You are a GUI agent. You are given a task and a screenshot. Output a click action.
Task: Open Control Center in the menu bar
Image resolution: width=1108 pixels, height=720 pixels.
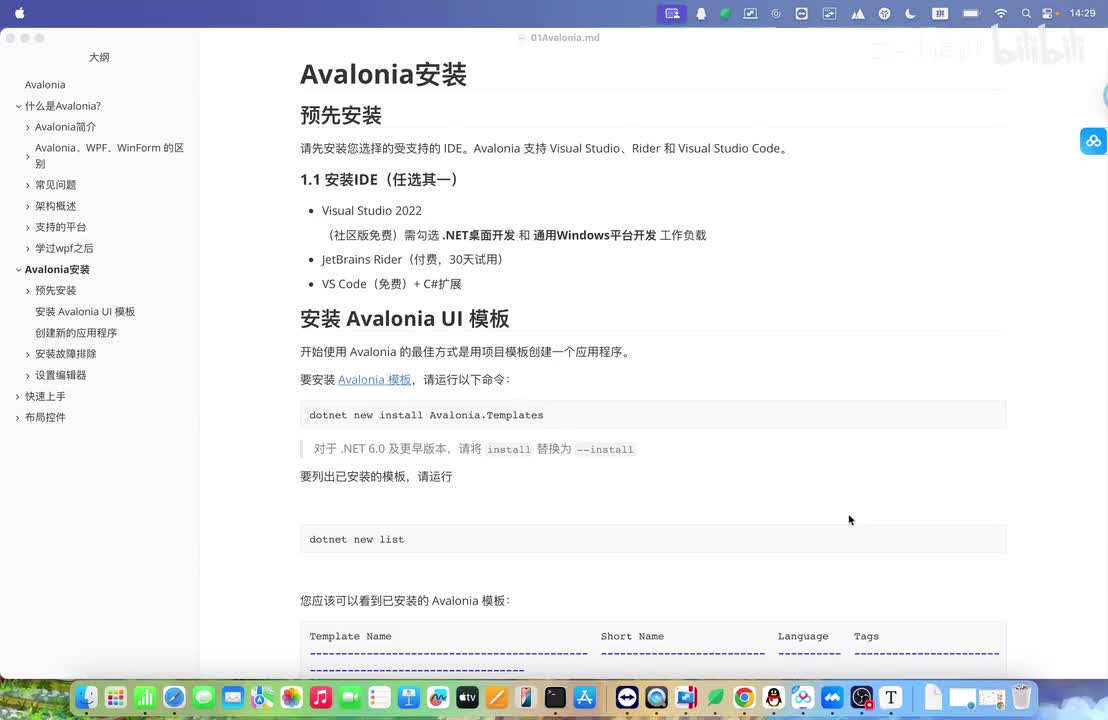pos(1049,13)
